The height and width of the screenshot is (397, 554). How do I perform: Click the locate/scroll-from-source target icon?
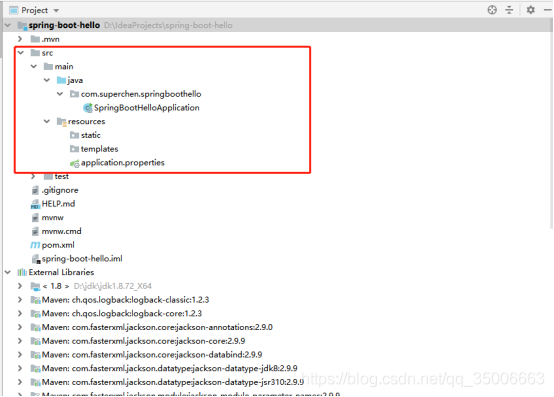pos(492,10)
